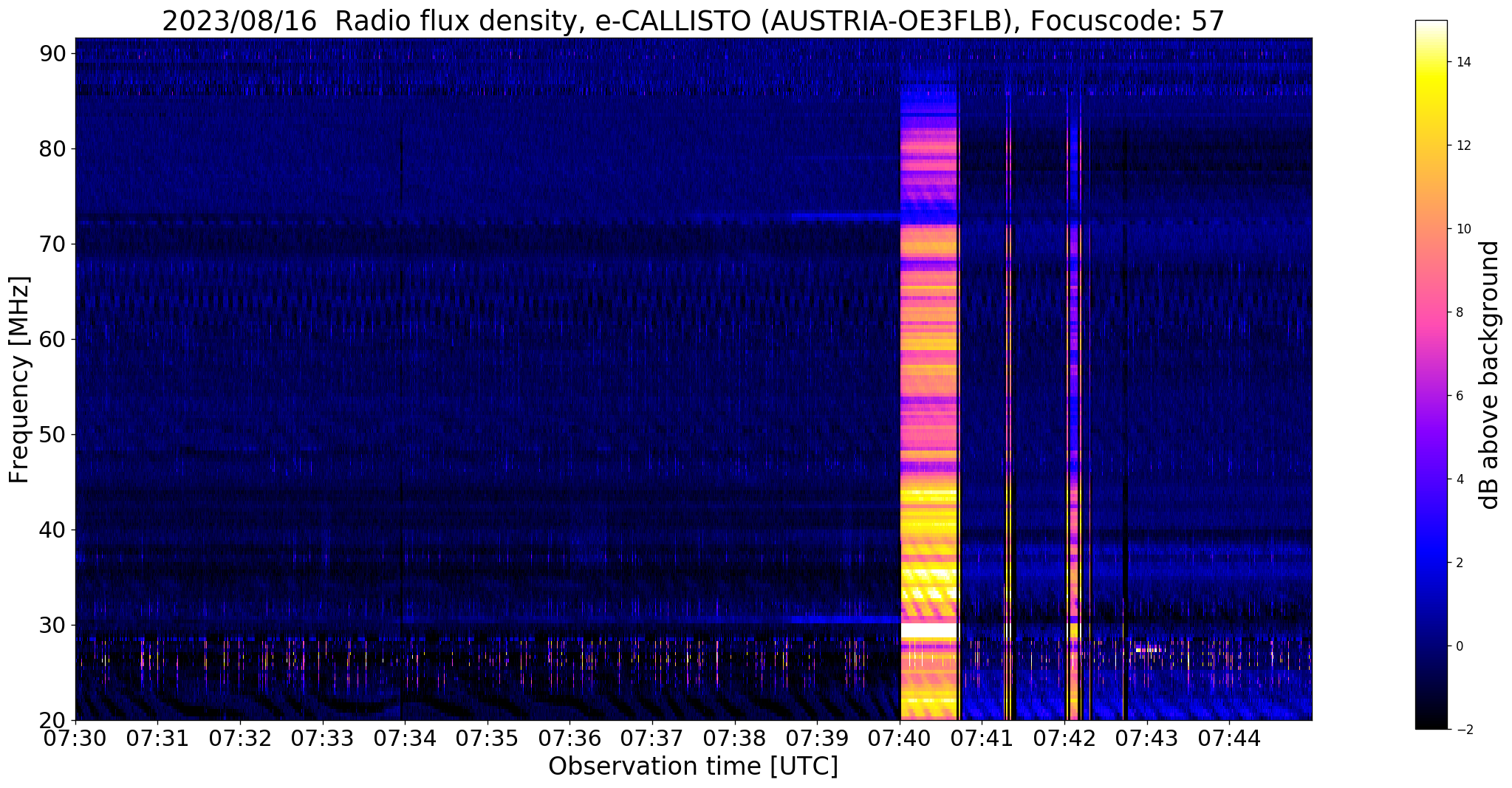Click the 40 MHz frequency tick label
Viewport: 1512px width, 788px height.
tap(53, 530)
